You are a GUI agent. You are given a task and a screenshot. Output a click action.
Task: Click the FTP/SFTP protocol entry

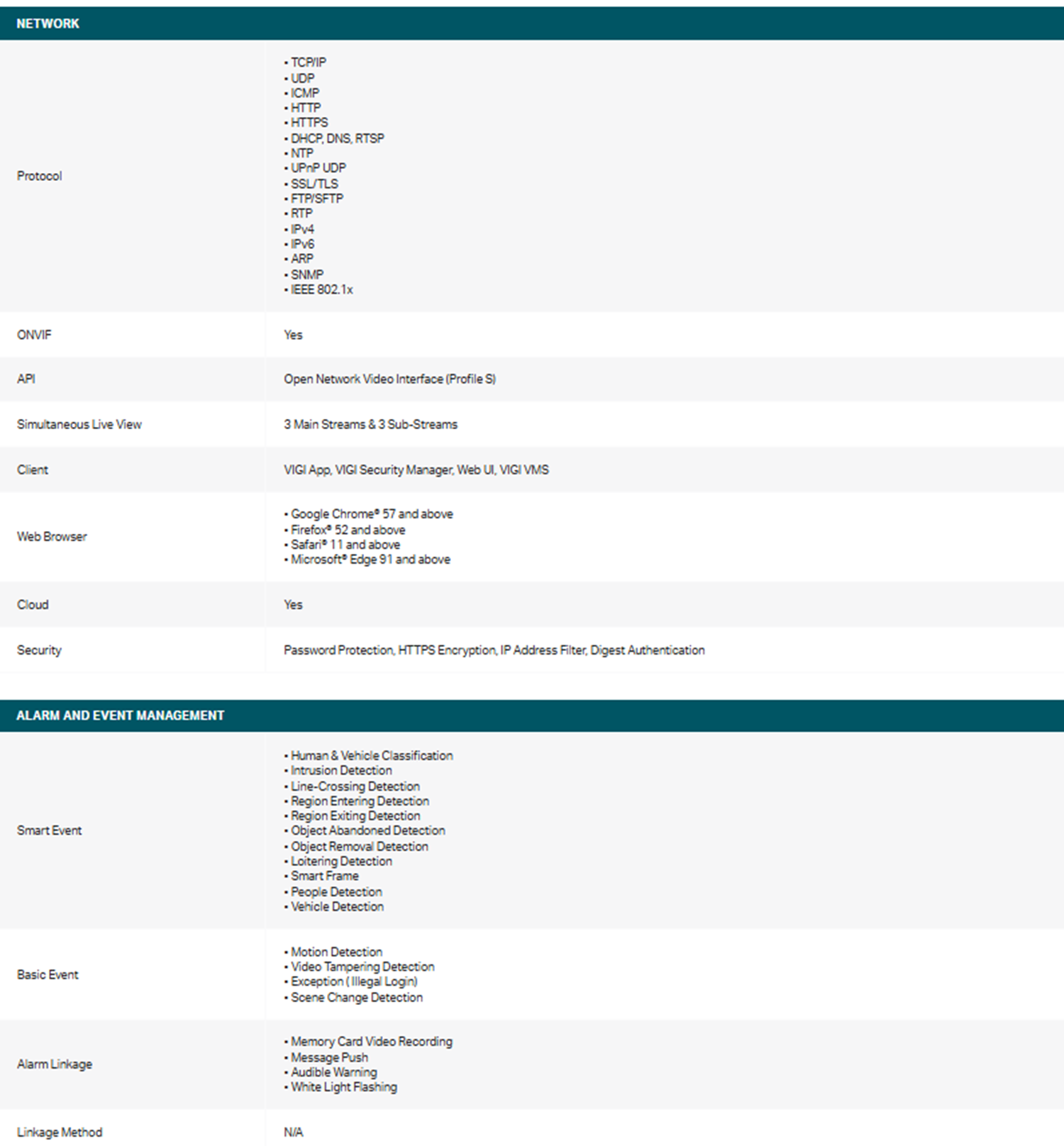point(317,199)
